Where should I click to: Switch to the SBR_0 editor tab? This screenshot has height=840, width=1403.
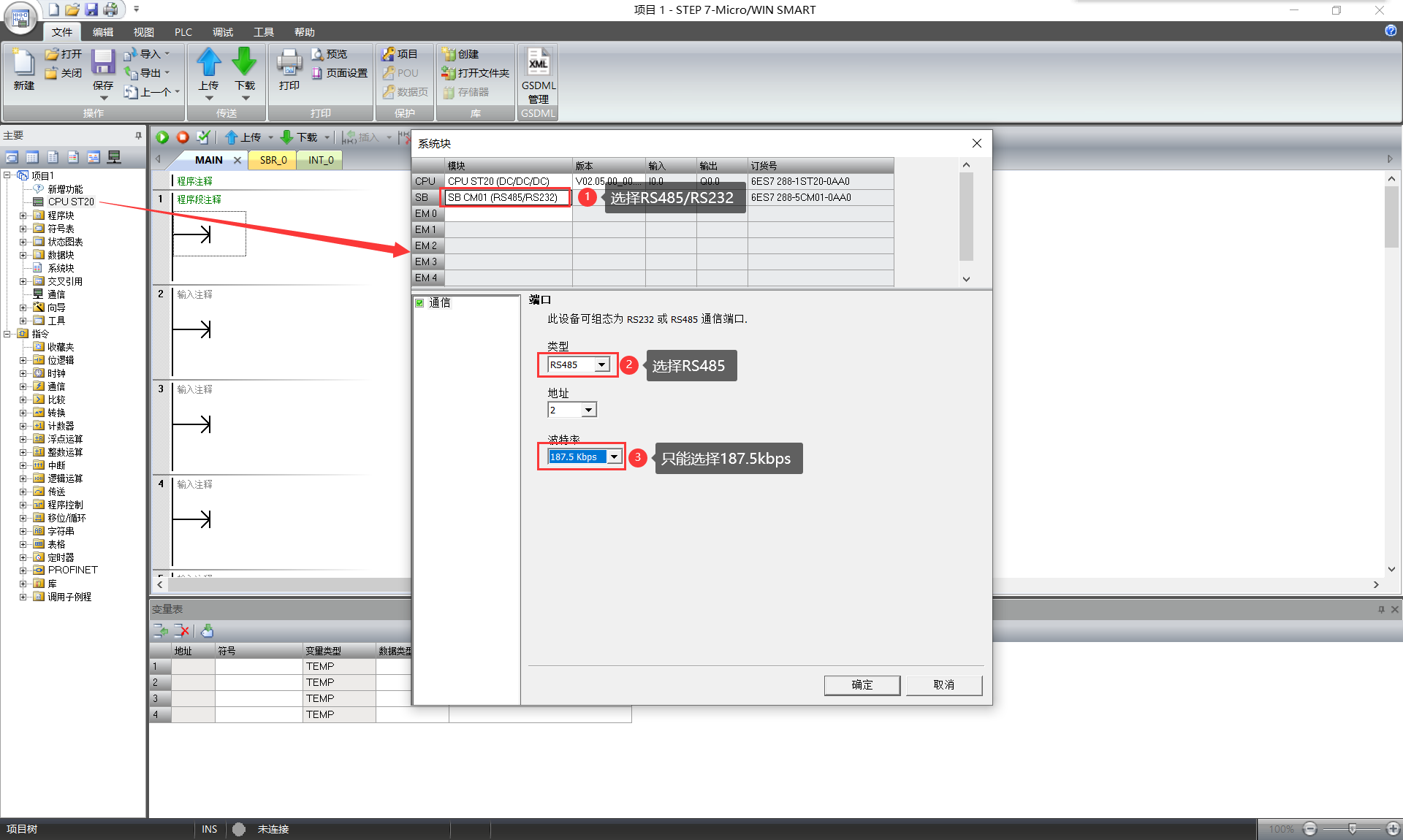273,160
